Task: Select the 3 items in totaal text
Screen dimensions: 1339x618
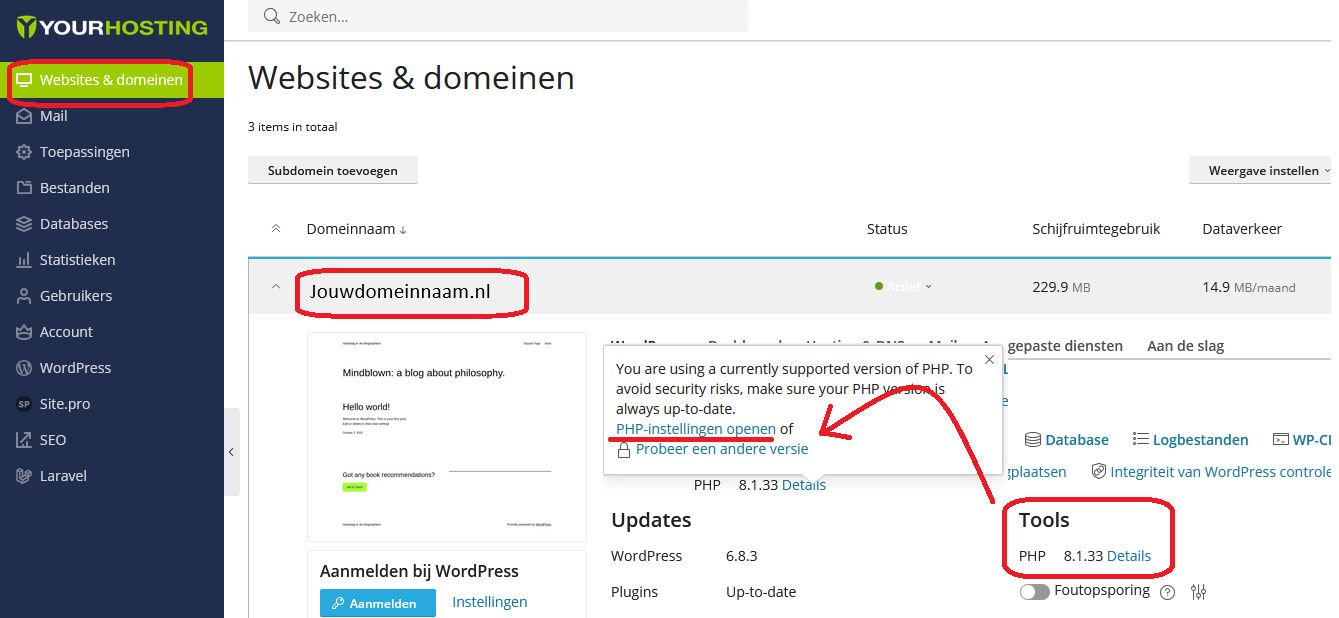Action: [x=293, y=127]
